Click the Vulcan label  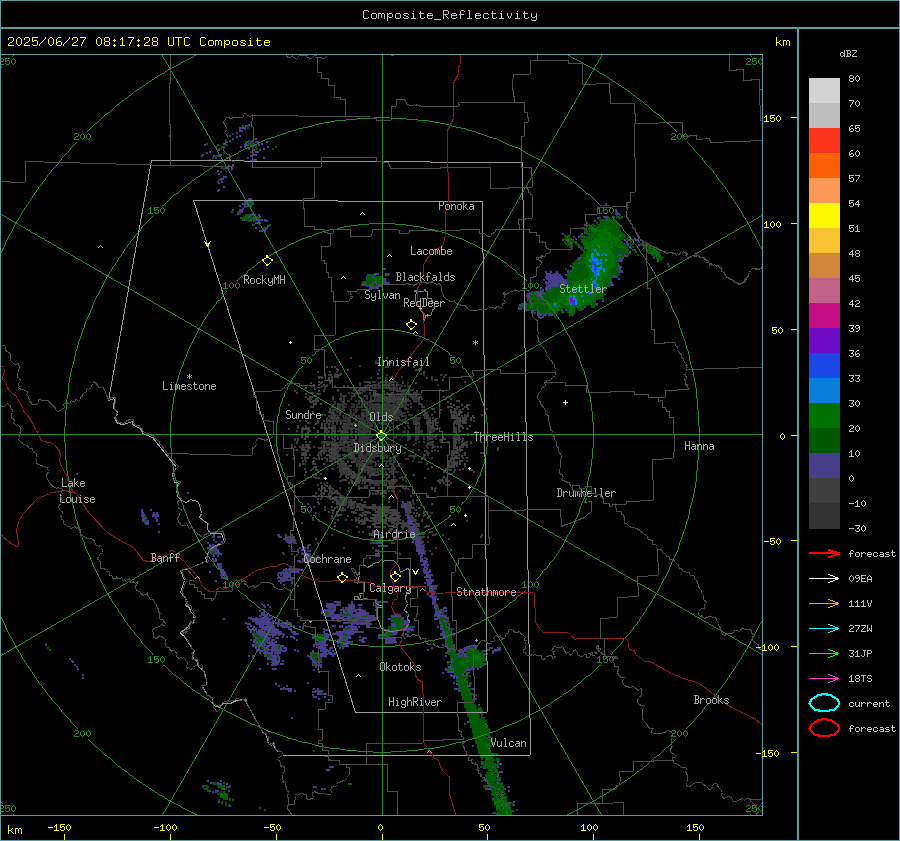coord(509,743)
